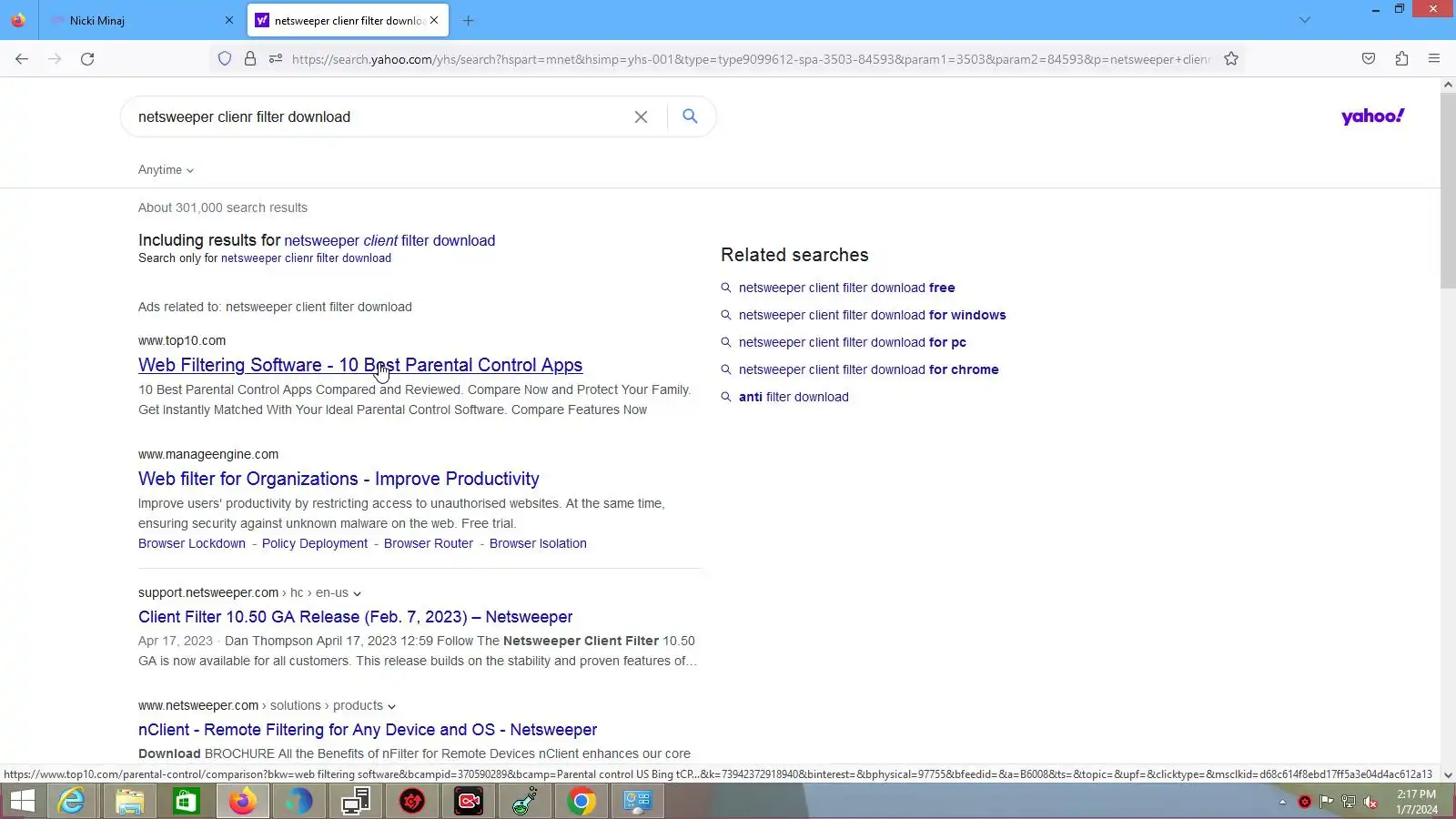Switch to the Nicki Minaj tab

[136, 20]
